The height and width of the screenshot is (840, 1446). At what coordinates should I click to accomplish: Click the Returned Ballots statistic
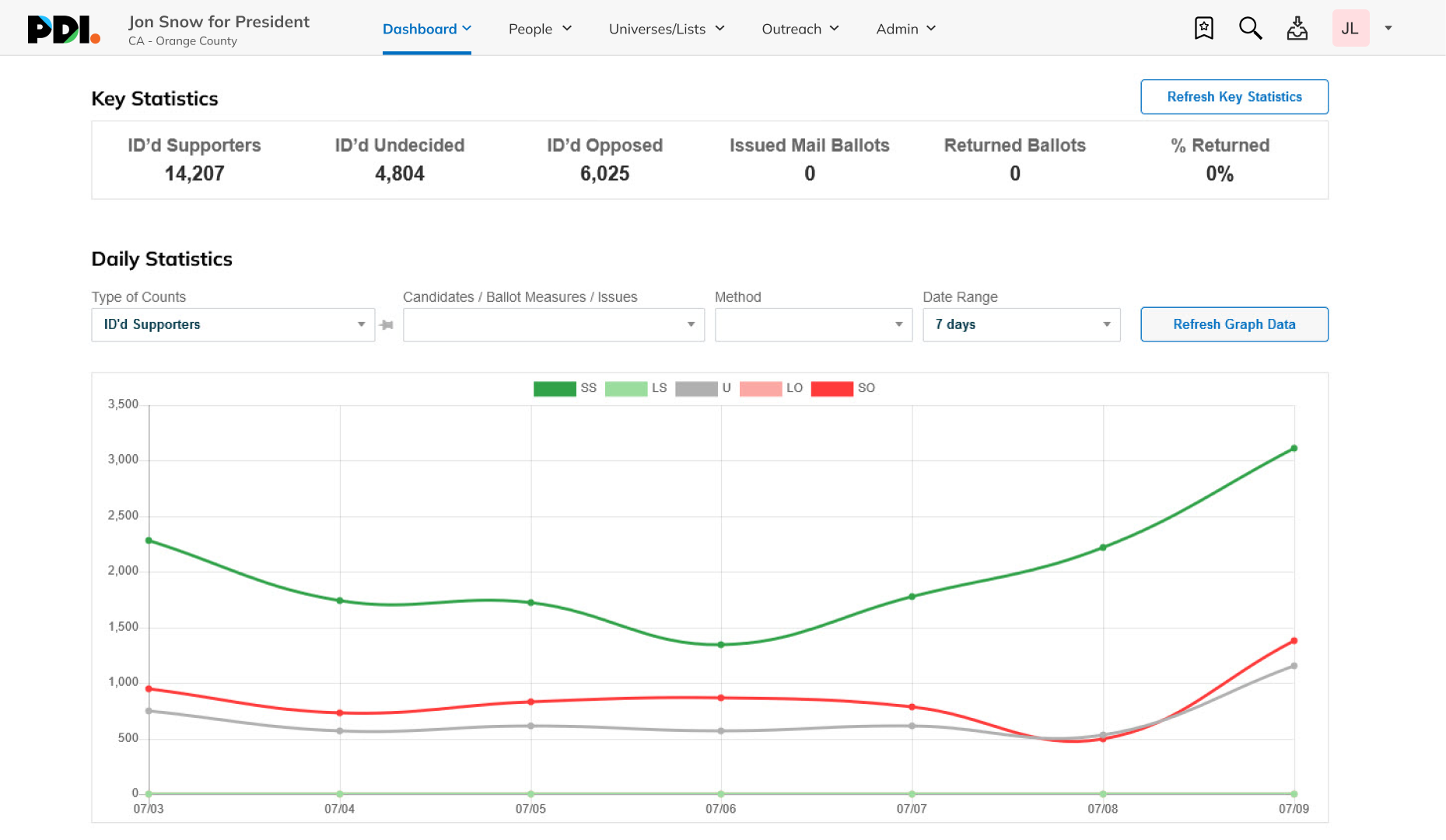pyautogui.click(x=1015, y=160)
